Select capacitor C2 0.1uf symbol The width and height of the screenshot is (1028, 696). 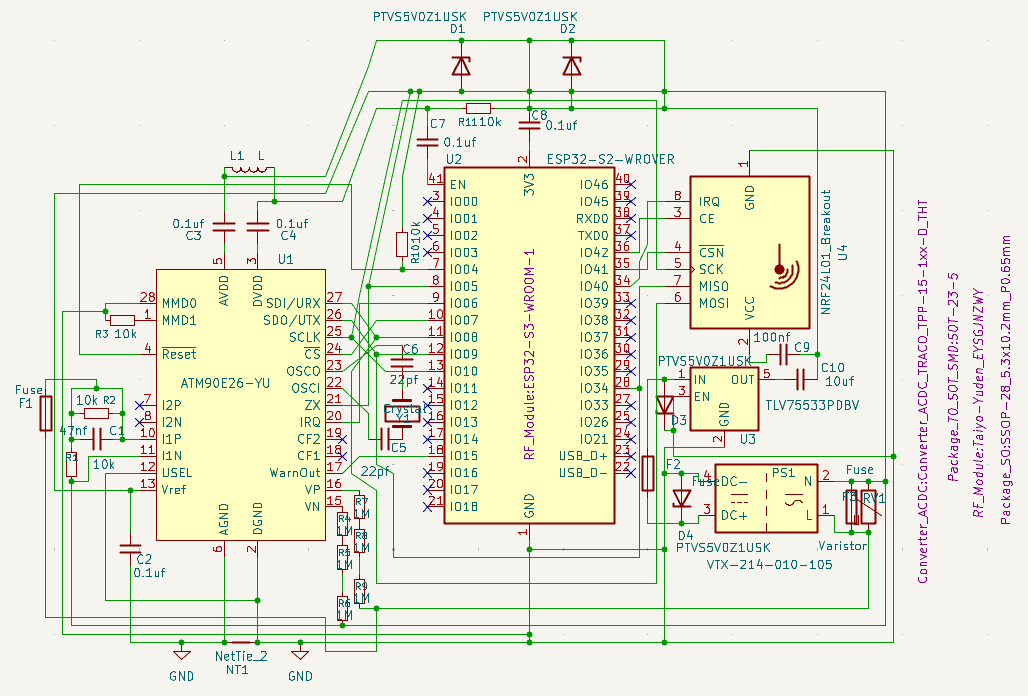(130, 549)
